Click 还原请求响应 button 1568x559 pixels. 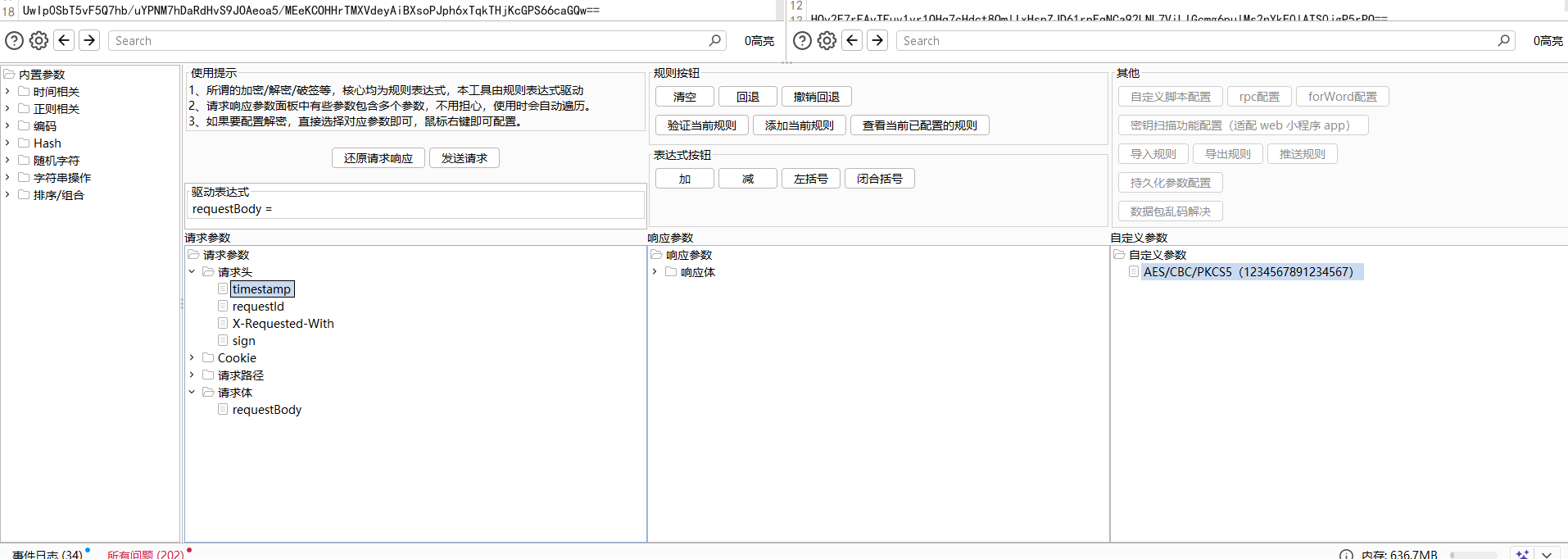click(x=378, y=158)
